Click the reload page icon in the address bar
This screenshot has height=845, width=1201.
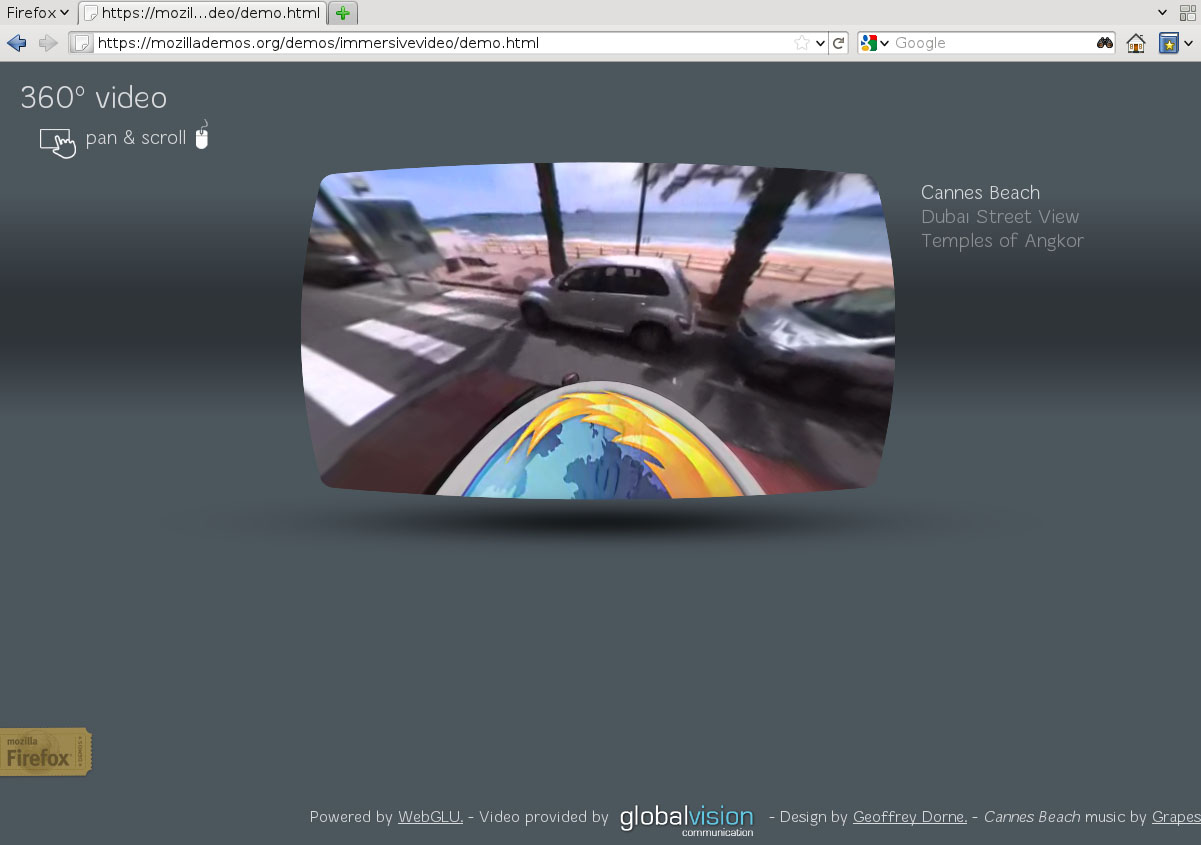coord(839,43)
